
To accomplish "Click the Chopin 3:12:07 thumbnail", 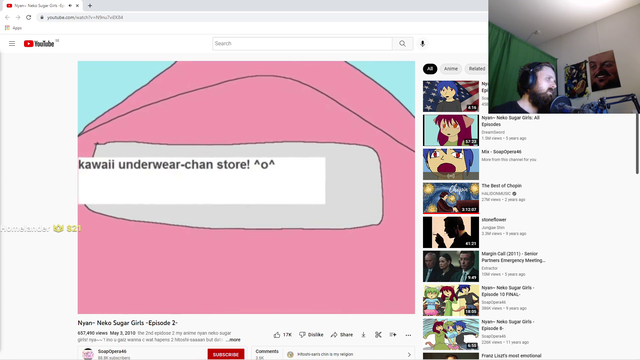I will point(451,198).
